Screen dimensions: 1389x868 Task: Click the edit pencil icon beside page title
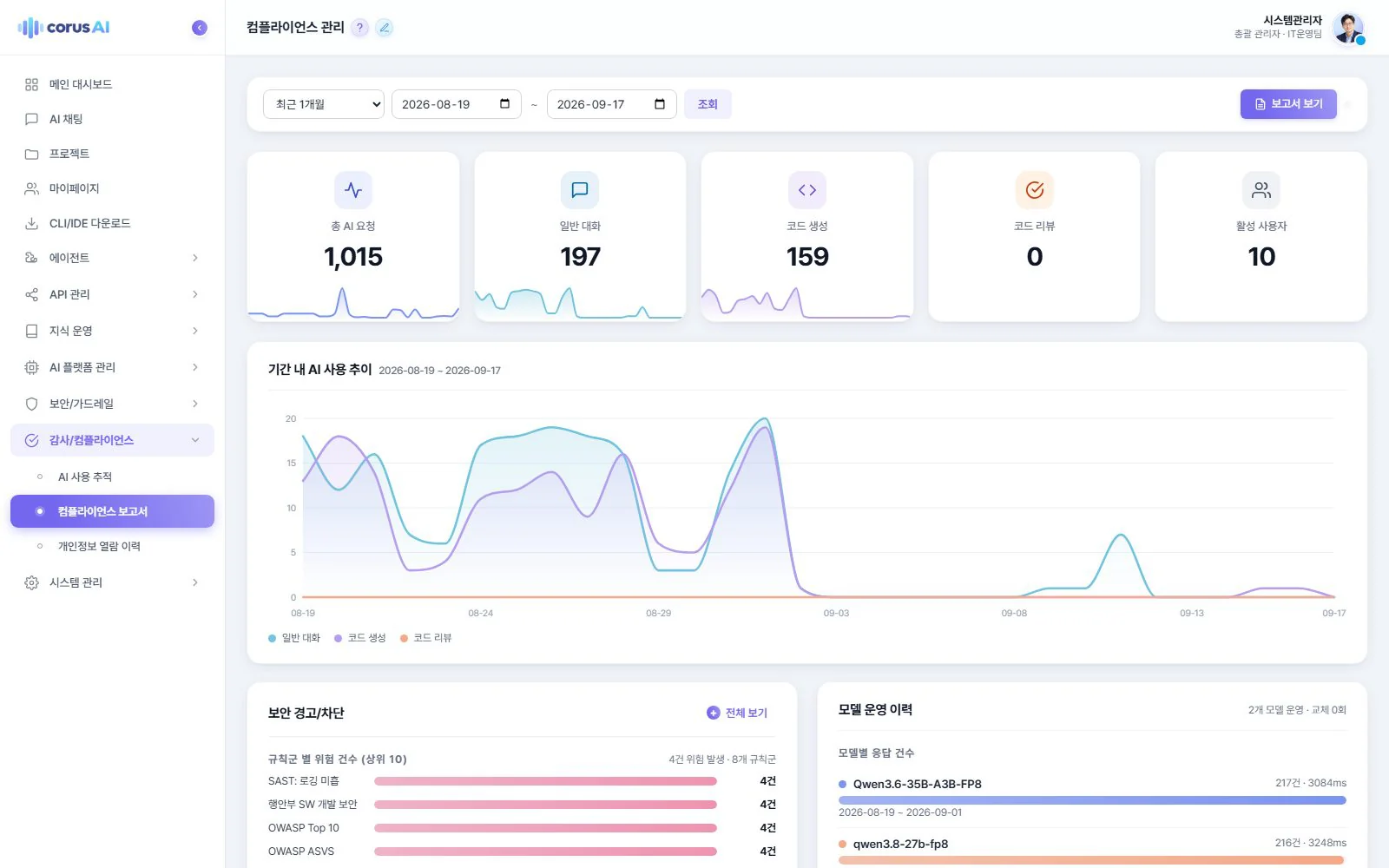coord(385,28)
